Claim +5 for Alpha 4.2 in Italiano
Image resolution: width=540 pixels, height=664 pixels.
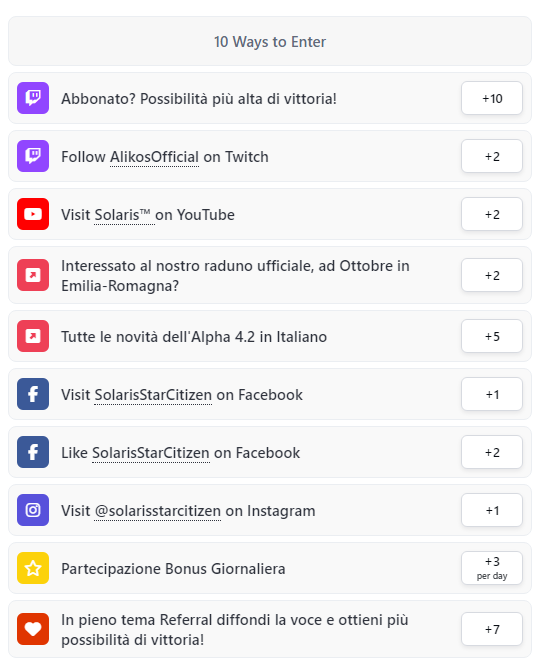492,336
